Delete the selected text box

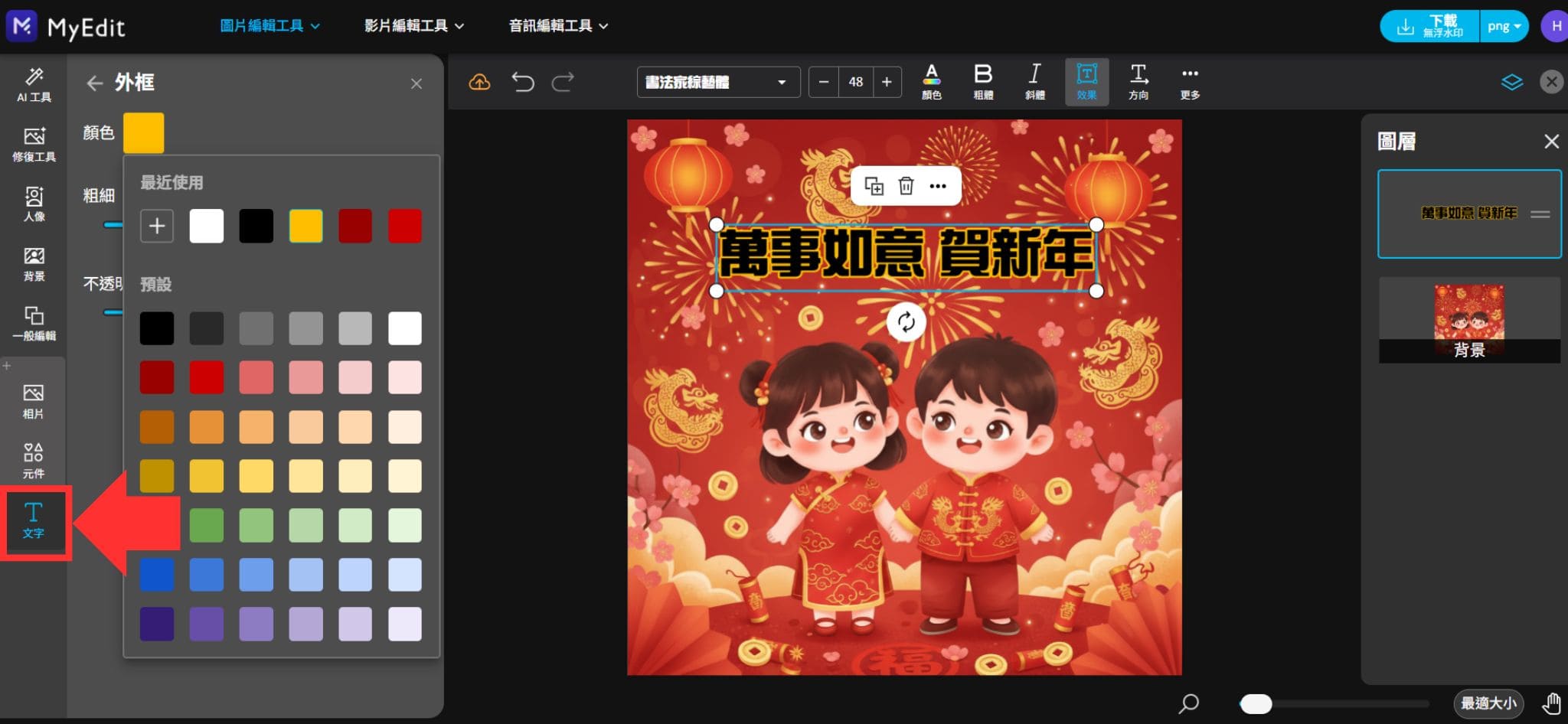906,186
